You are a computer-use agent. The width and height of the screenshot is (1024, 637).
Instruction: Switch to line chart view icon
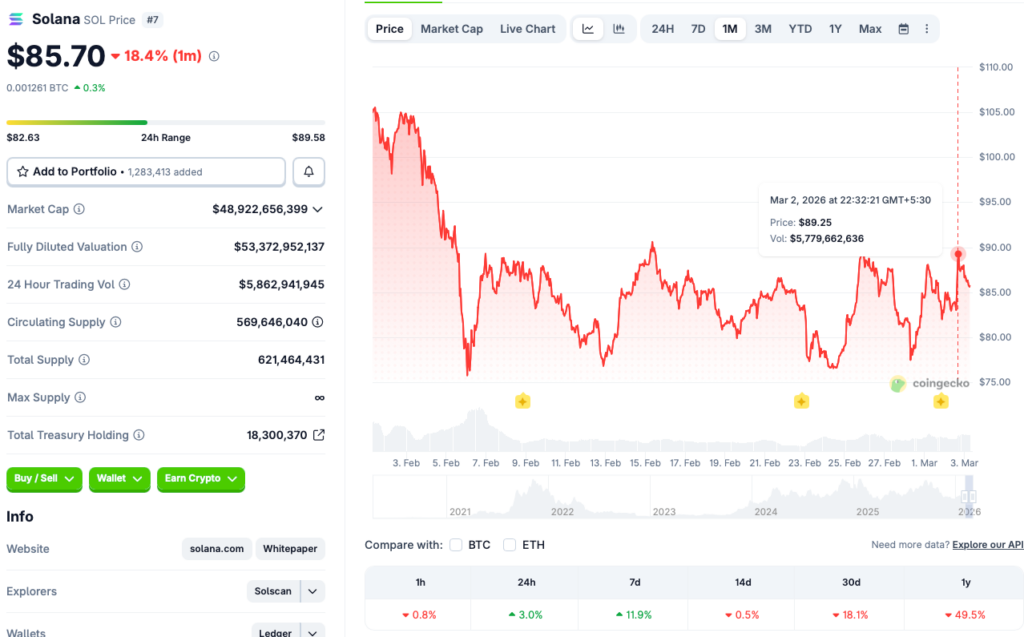(588, 29)
